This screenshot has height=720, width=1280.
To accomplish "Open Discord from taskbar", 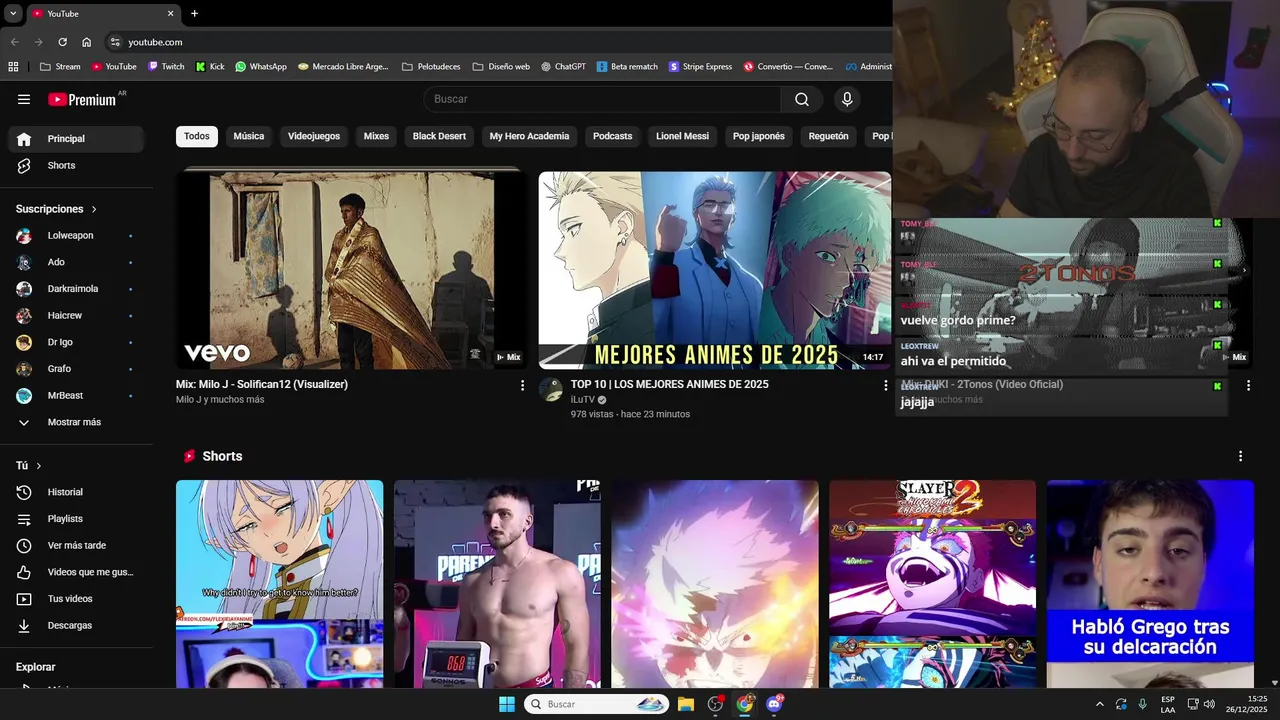I will point(775,704).
